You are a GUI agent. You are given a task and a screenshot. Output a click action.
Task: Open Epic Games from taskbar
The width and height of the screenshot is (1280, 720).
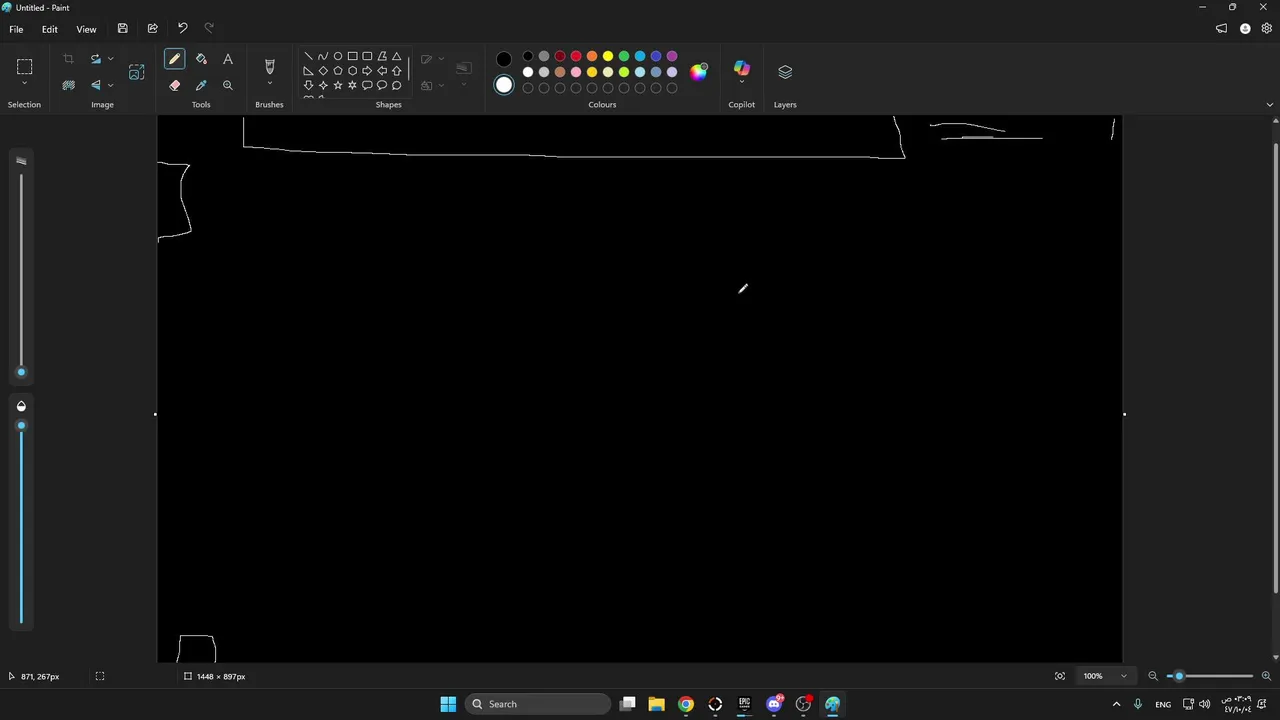pos(744,704)
